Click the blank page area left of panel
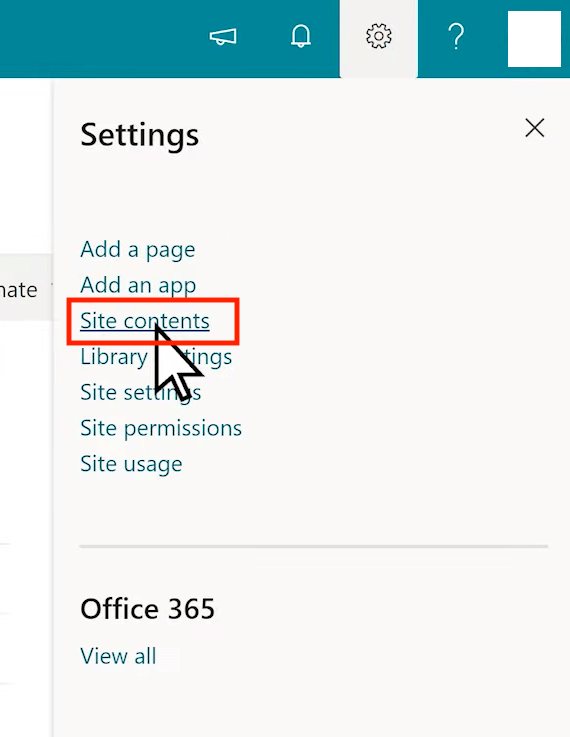This screenshot has height=737, width=570. [x=26, y=470]
